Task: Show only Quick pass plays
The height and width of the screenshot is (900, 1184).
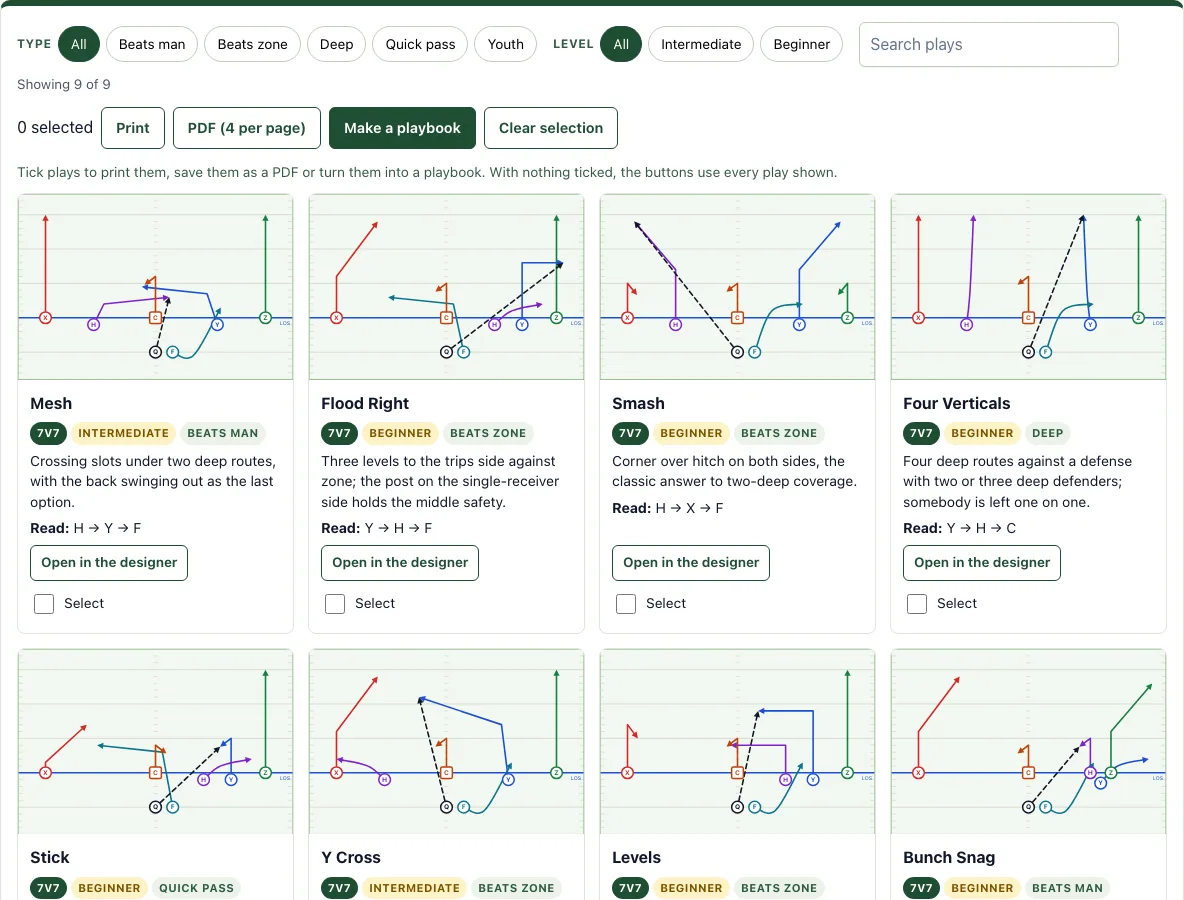Action: 421,45
